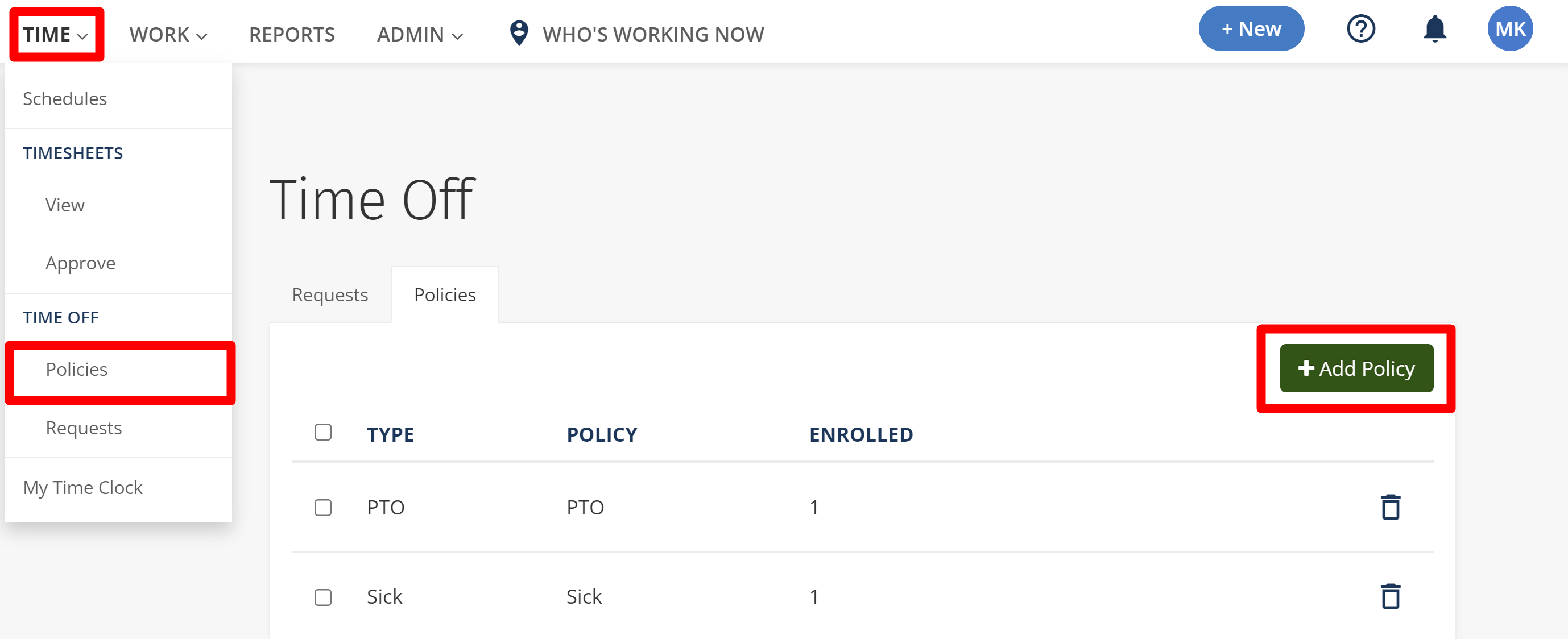This screenshot has width=1568, height=639.
Task: Check the PTO row checkbox
Action: (x=322, y=507)
